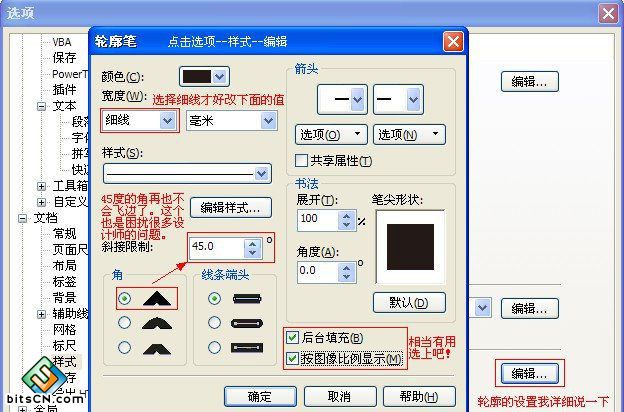Expand the 自定义 tree node
Screen dimensions: 624x412
tap(41, 202)
